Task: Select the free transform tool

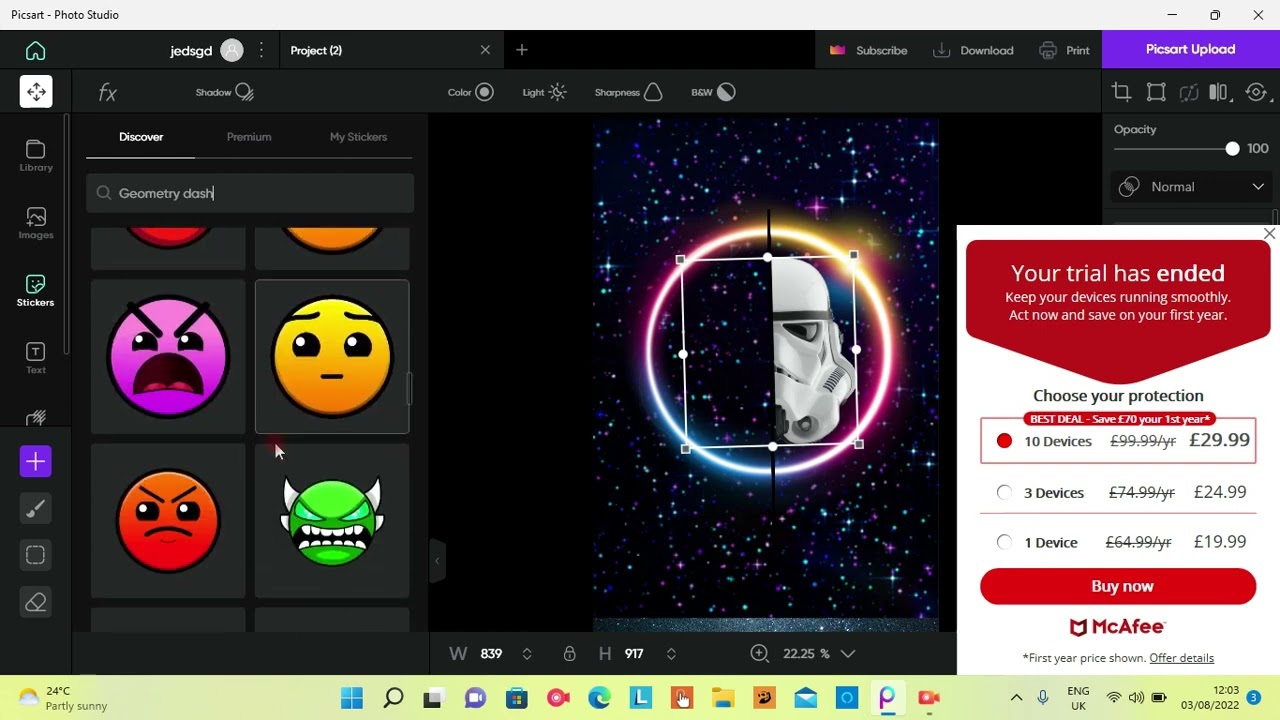Action: pyautogui.click(x=1156, y=92)
